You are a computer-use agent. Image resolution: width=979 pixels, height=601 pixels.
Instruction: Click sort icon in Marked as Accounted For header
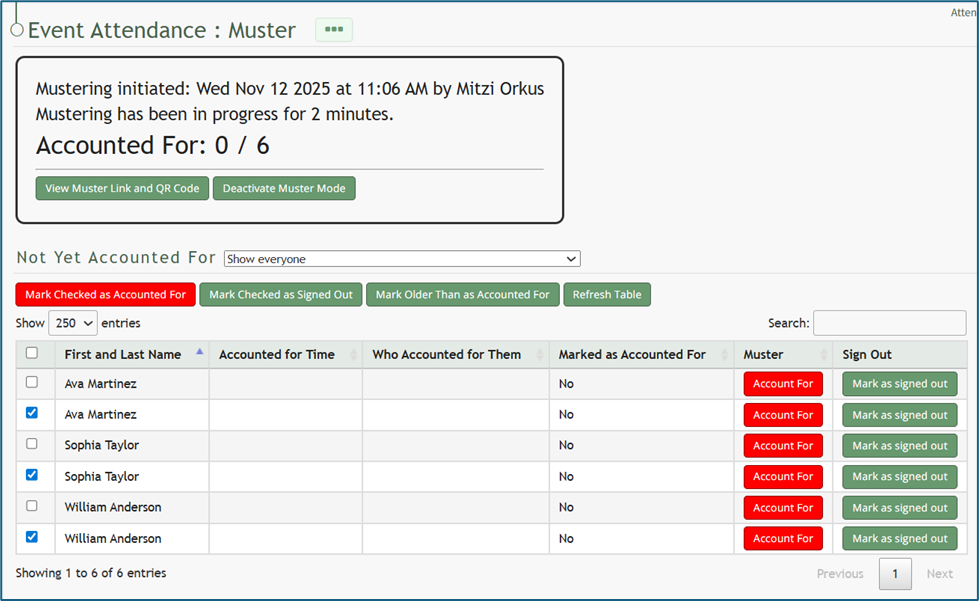724,354
